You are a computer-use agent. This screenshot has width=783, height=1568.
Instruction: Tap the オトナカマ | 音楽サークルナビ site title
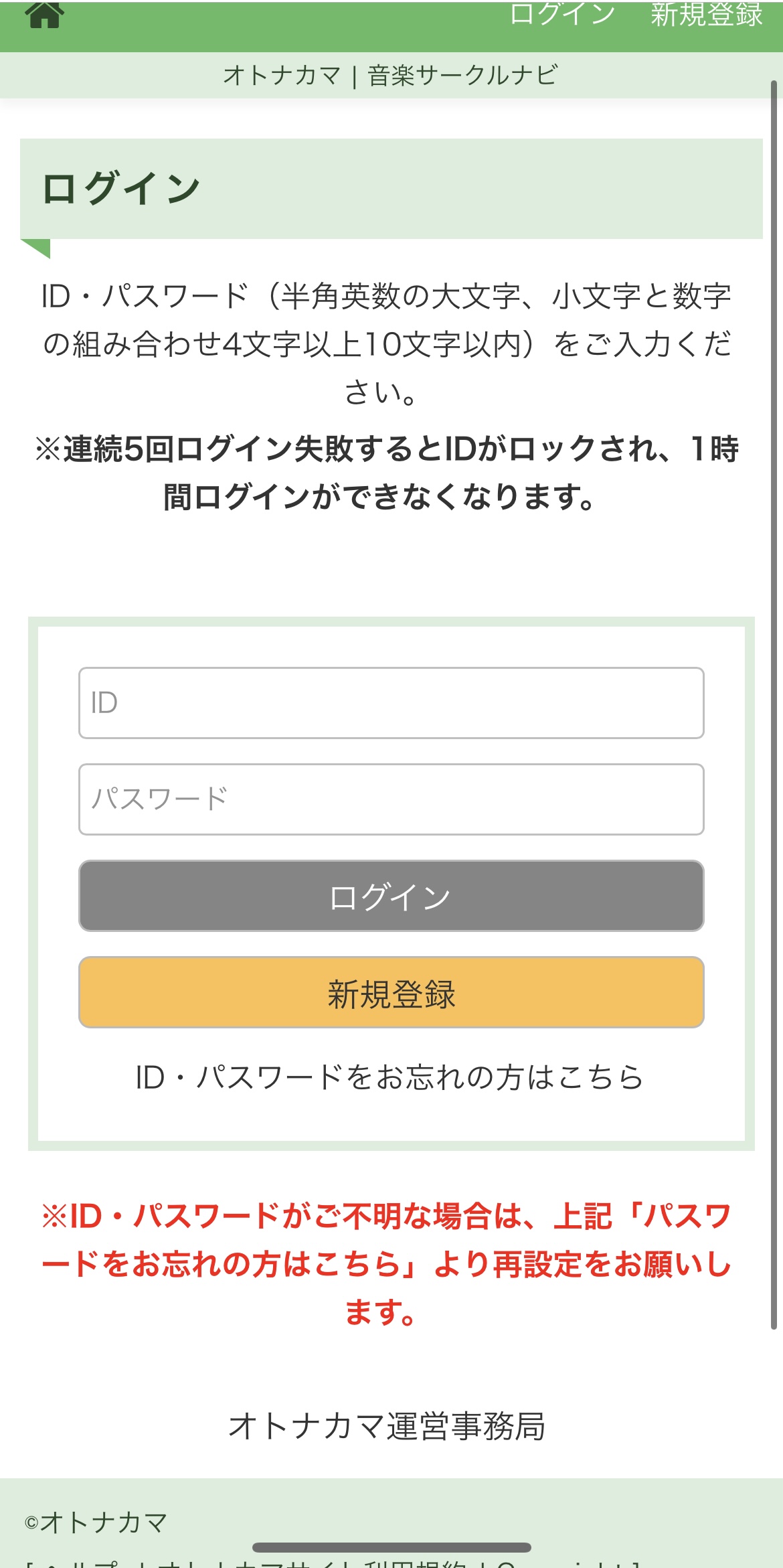[x=390, y=75]
